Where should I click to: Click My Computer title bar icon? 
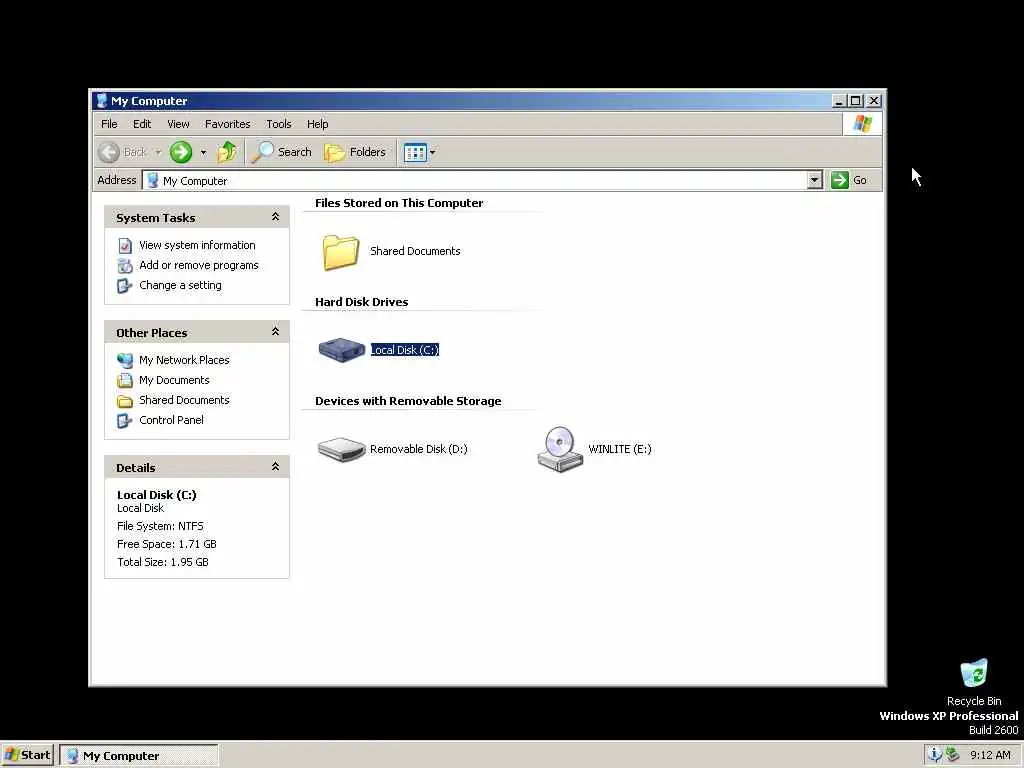(x=101, y=101)
